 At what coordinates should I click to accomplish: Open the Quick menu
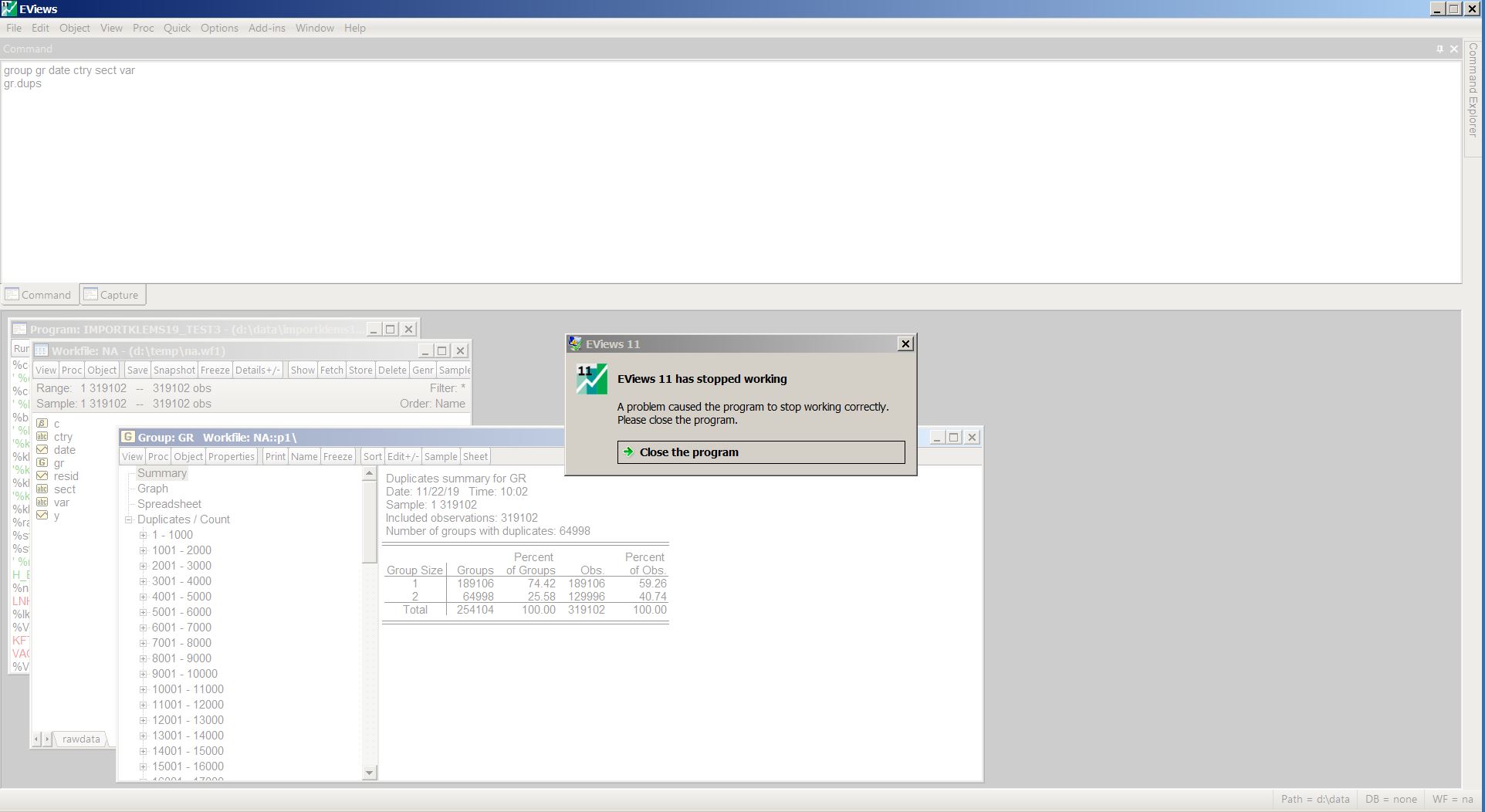[x=177, y=28]
